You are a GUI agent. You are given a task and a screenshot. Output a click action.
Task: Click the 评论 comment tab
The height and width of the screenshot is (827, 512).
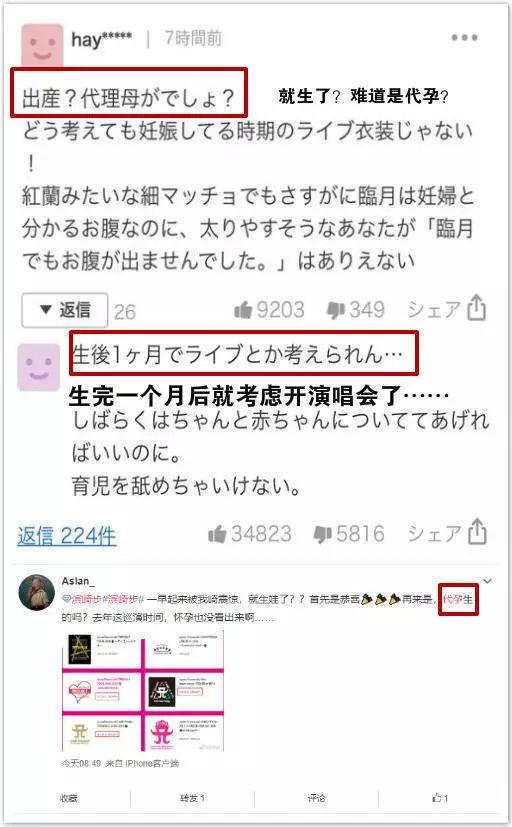pyautogui.click(x=316, y=798)
